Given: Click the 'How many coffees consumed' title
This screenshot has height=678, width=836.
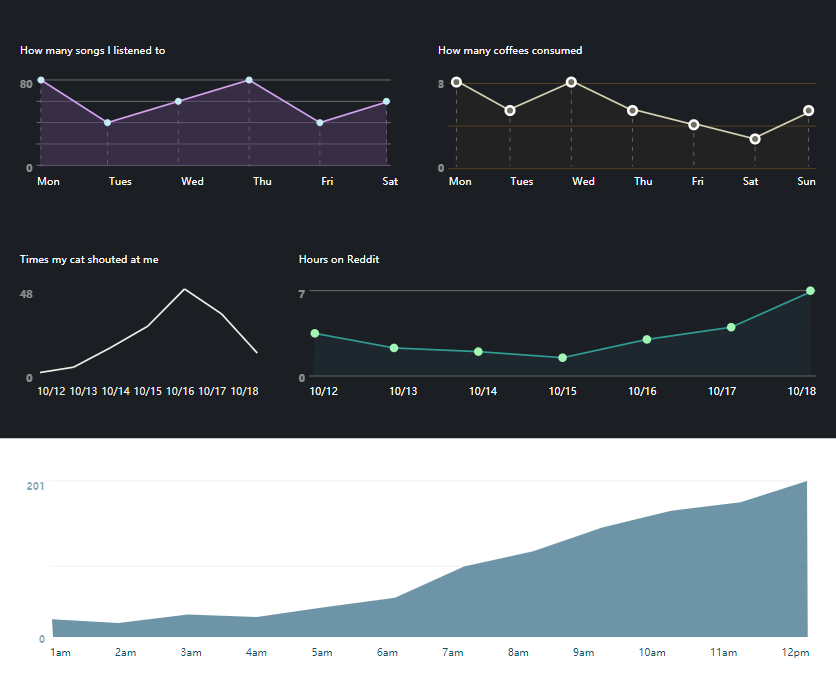Looking at the screenshot, I should [510, 51].
